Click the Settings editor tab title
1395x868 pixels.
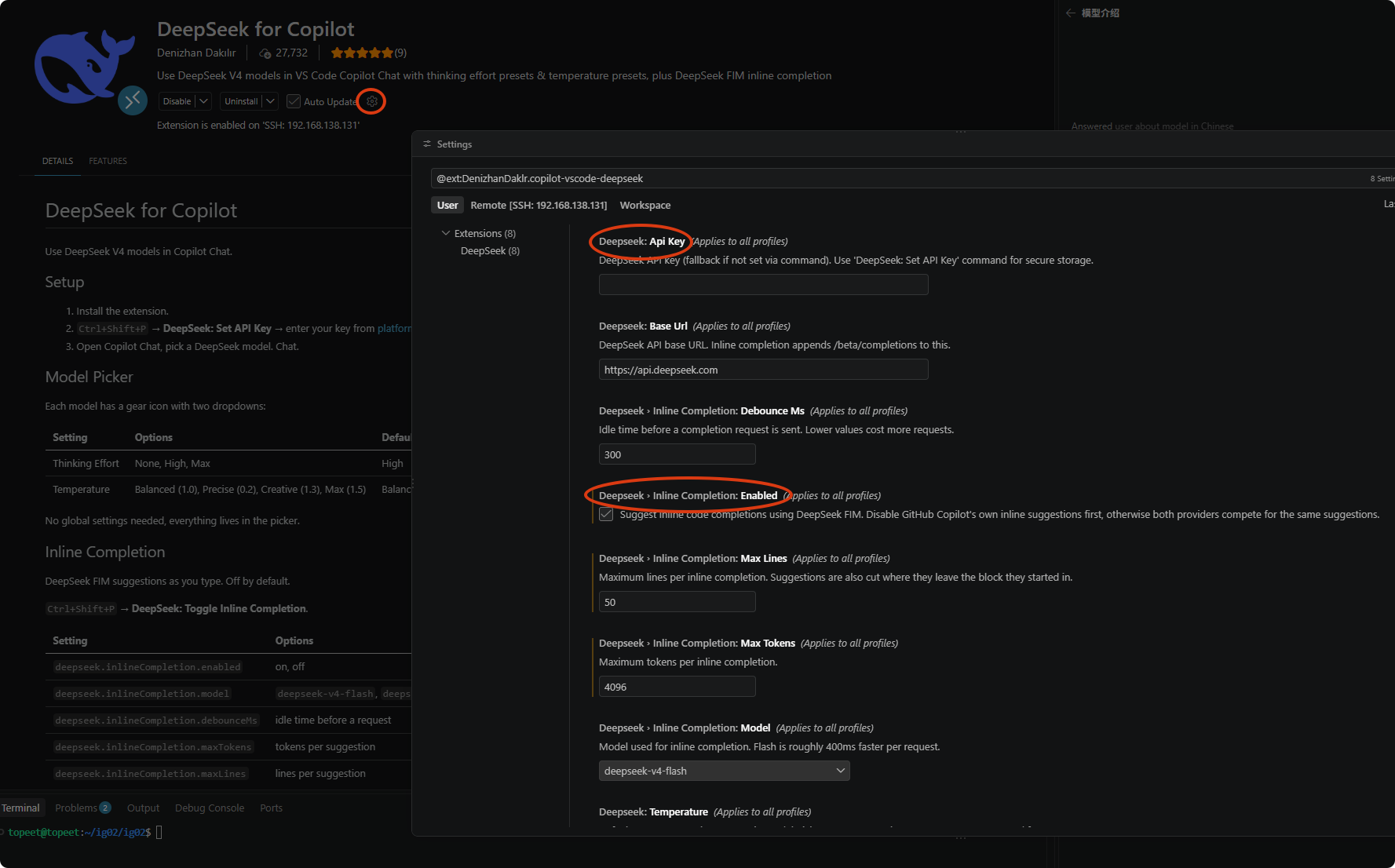455,144
